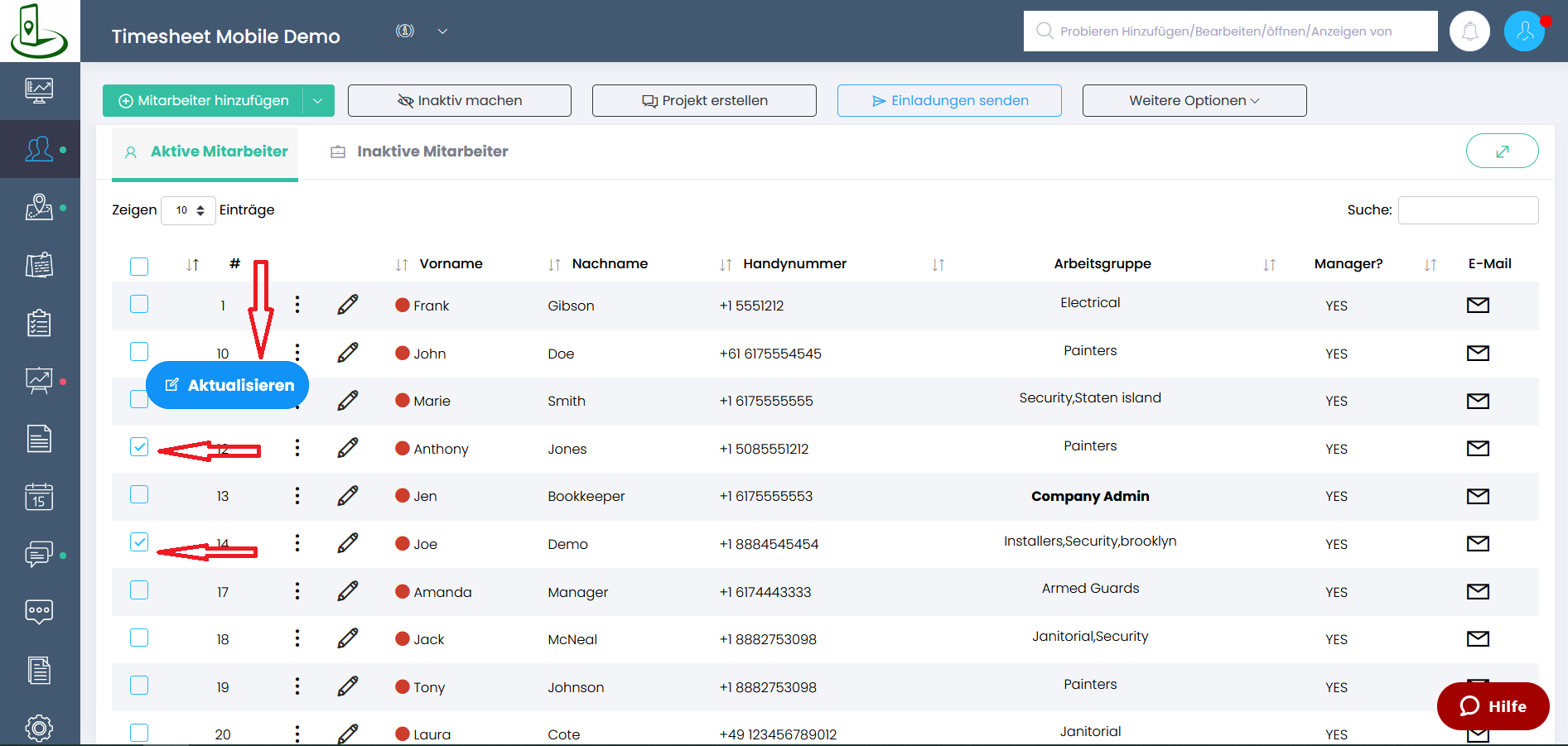Expand the Weitere Optionen dropdown

pos(1194,100)
